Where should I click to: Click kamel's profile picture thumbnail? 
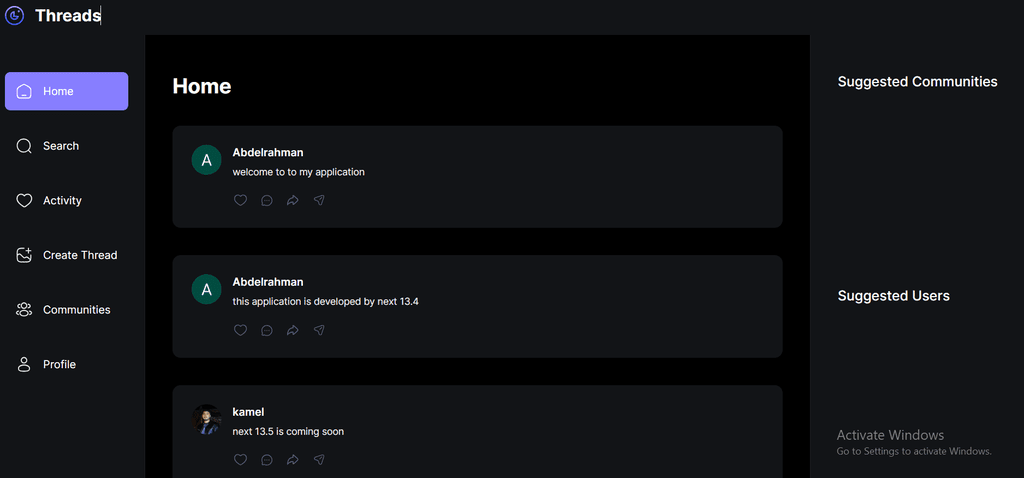[x=206, y=419]
